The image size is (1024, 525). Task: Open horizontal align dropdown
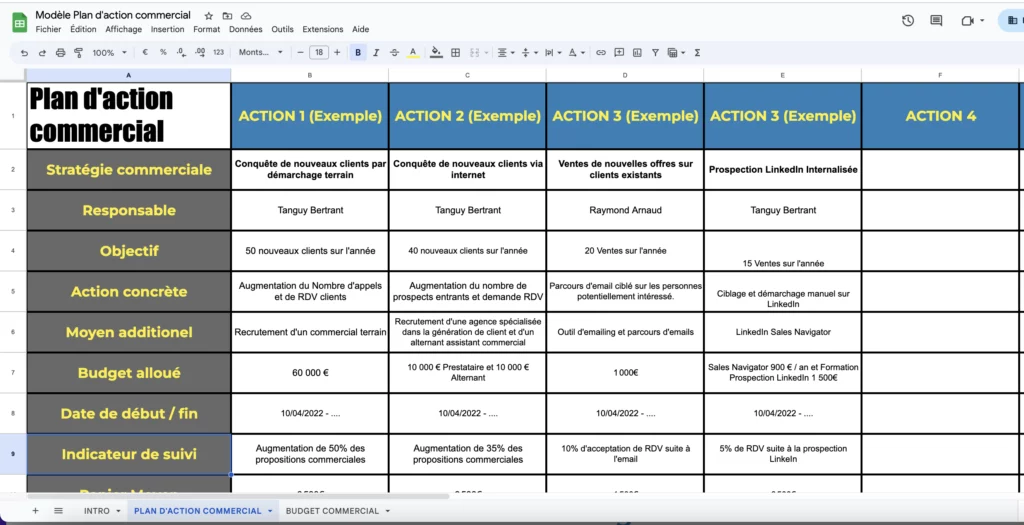pos(506,53)
